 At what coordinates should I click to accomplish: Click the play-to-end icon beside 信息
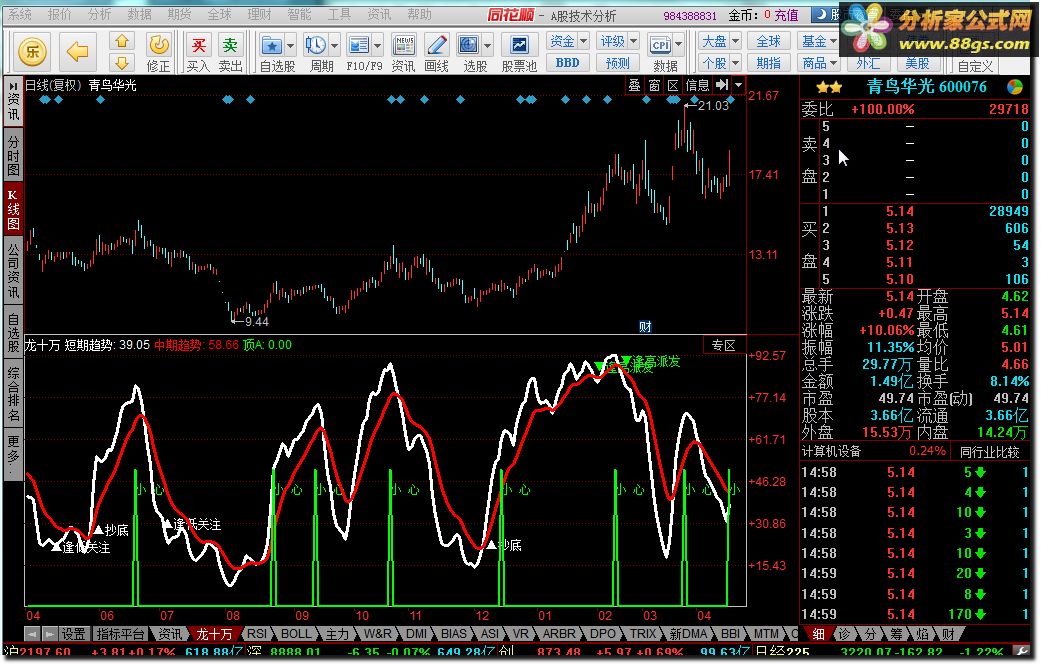click(x=722, y=85)
